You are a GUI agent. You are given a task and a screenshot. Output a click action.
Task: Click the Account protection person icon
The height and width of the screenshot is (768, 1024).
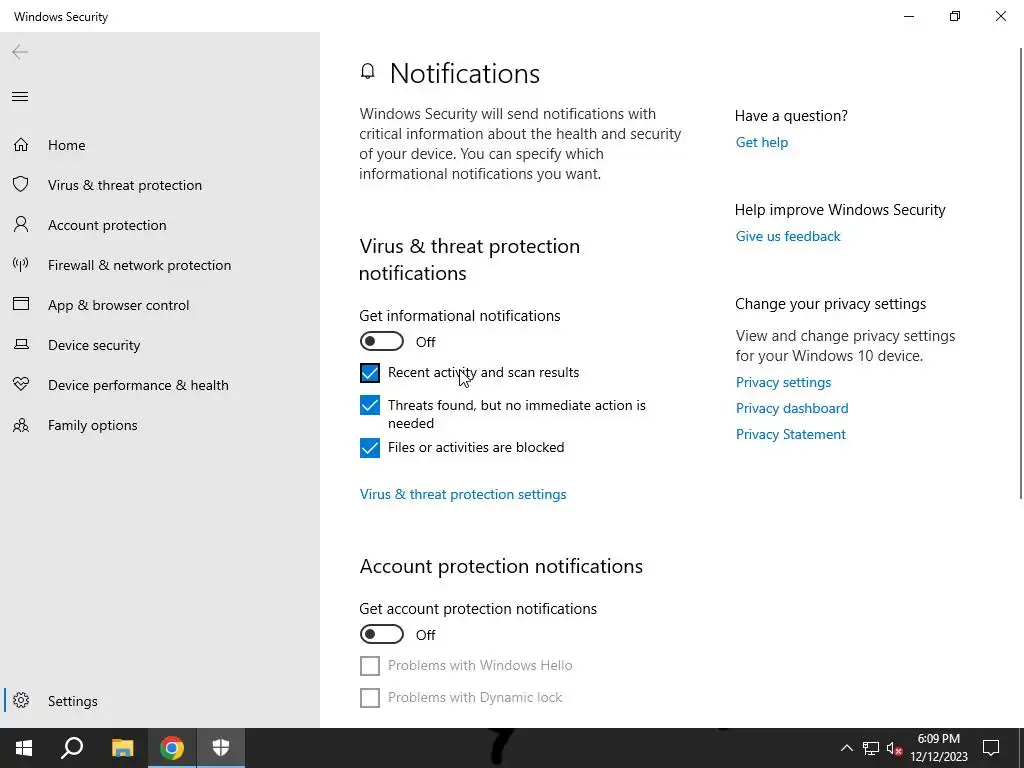pyautogui.click(x=21, y=225)
